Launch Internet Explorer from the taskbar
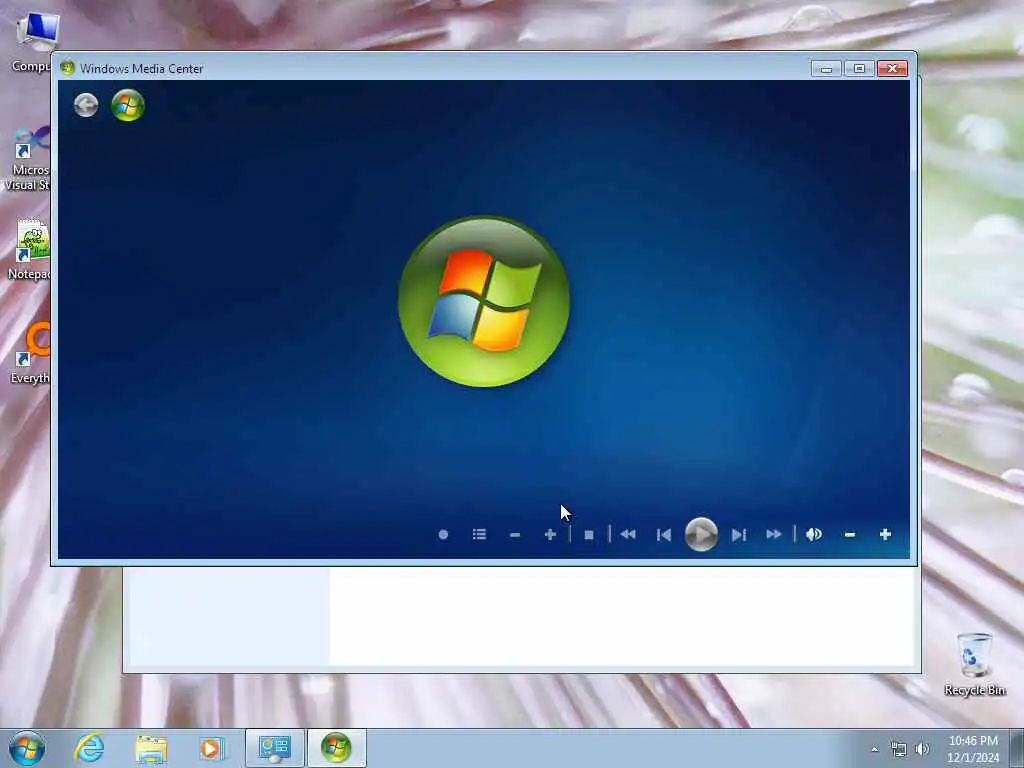Image resolution: width=1024 pixels, height=768 pixels. [x=89, y=748]
